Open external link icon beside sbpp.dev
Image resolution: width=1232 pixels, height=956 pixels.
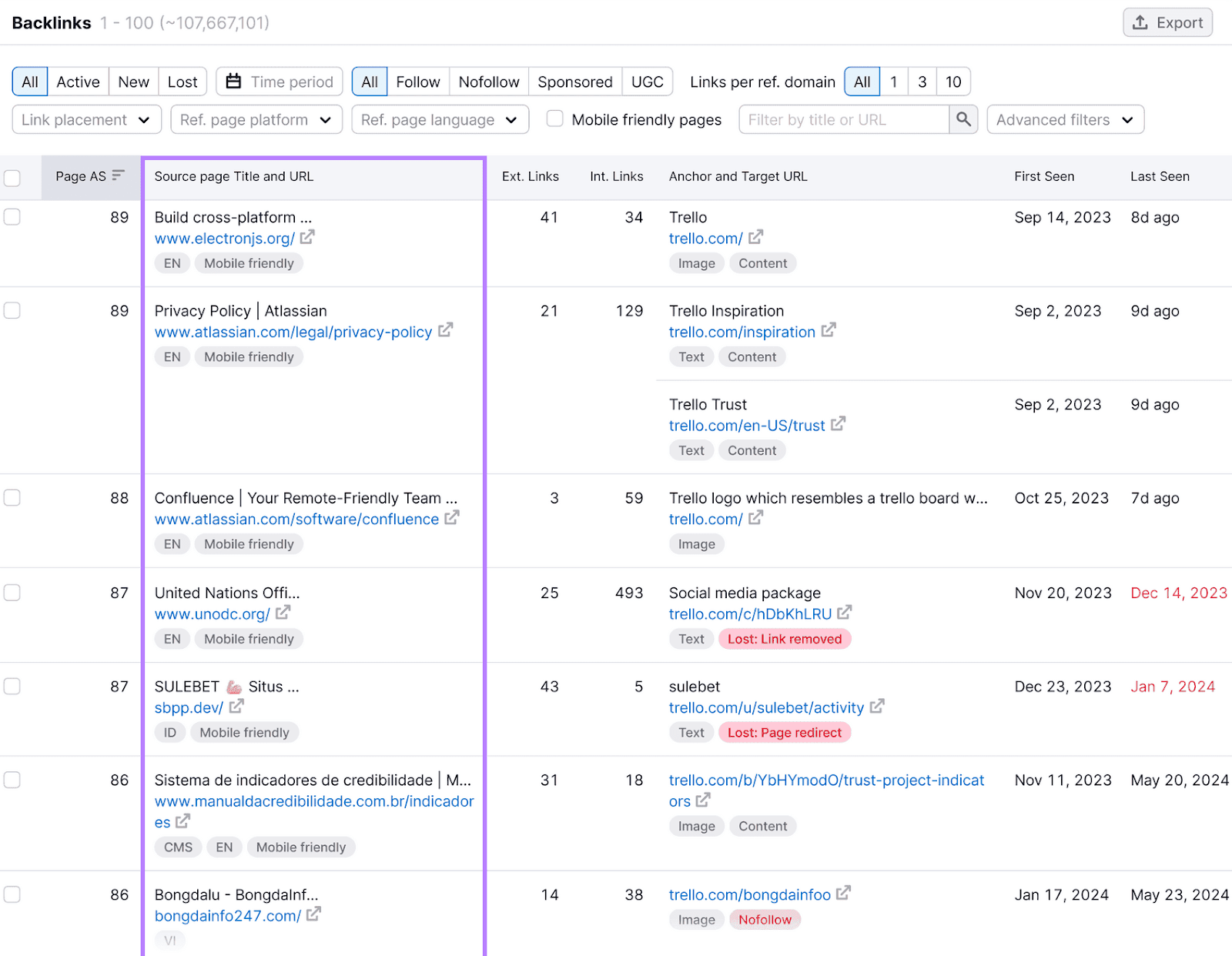pos(236,706)
